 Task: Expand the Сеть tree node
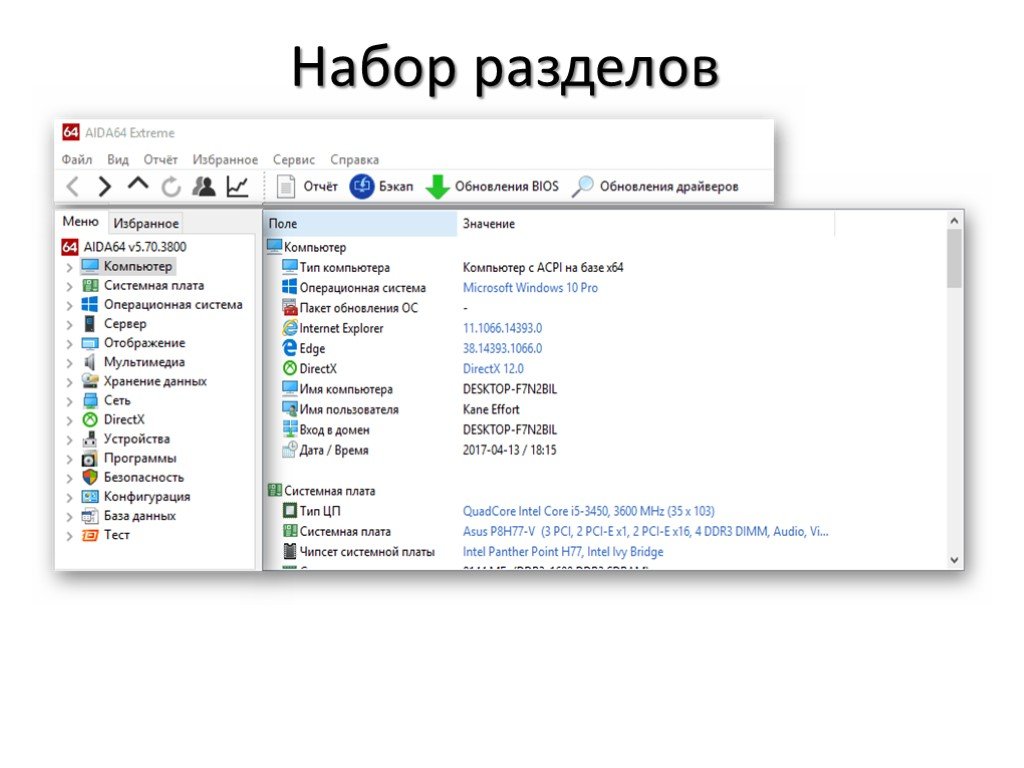pos(69,401)
